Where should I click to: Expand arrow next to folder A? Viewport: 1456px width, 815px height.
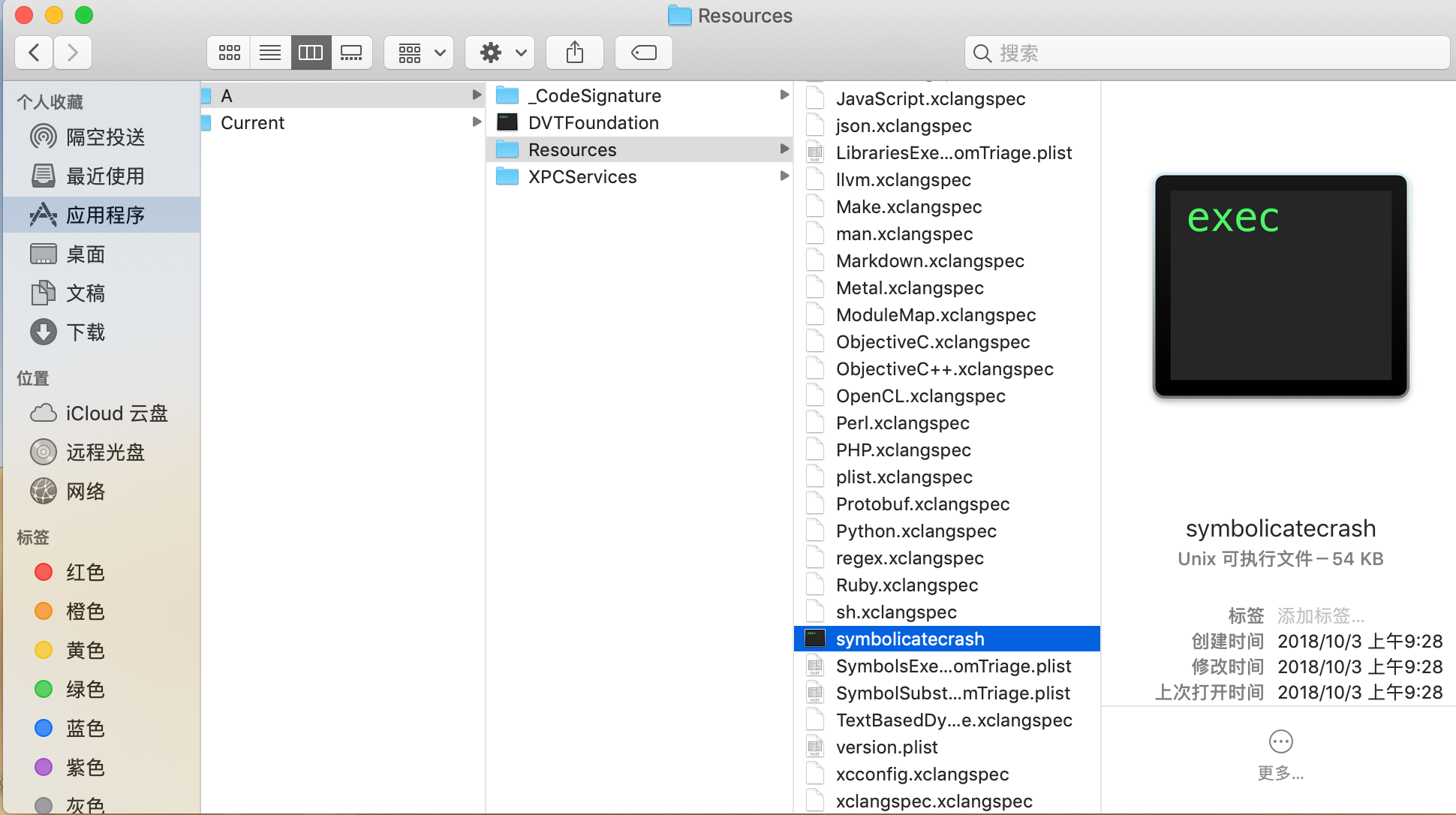pos(476,95)
